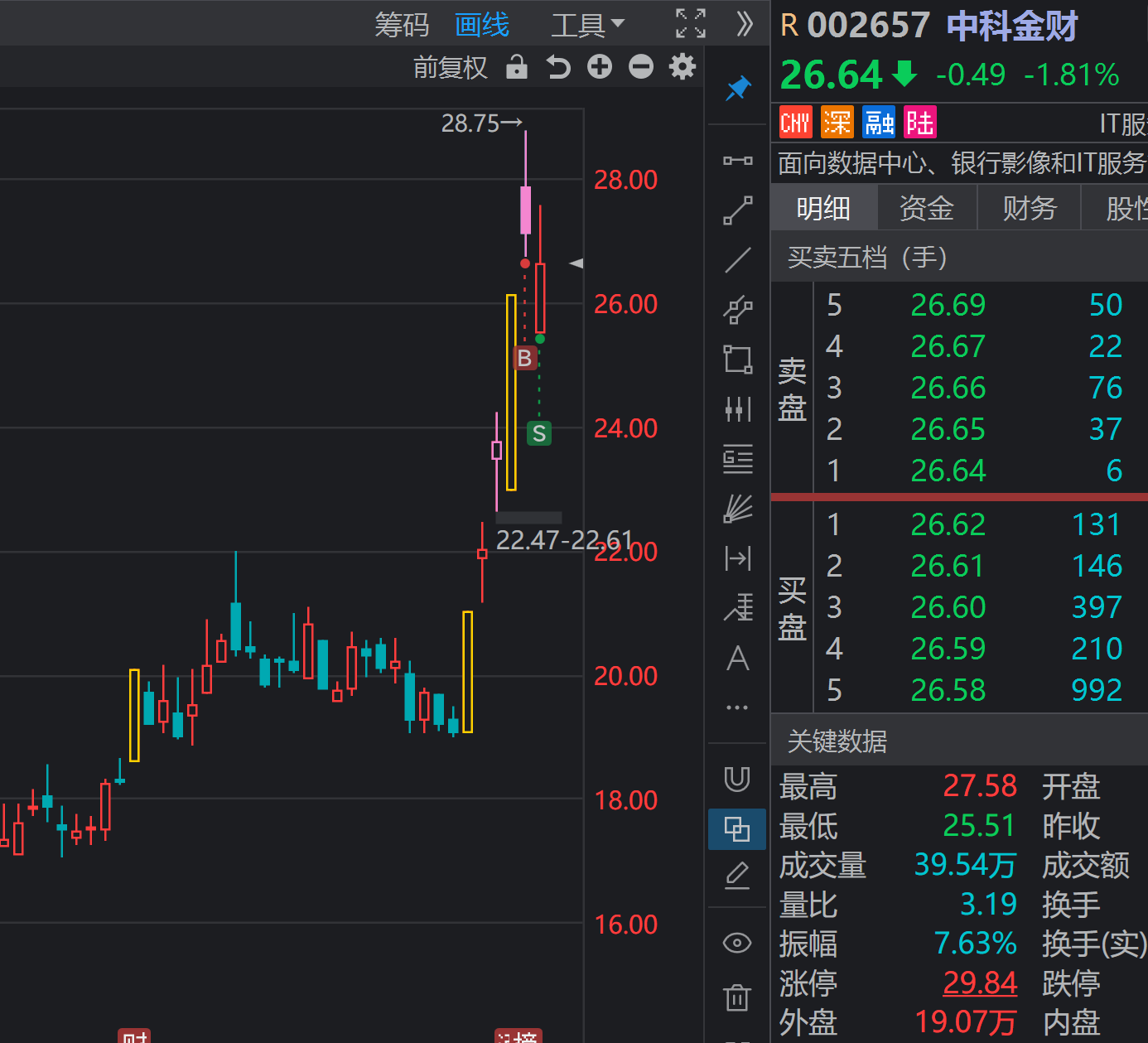The image size is (1148, 1043).
Task: Click the 最高 value 27.58
Action: [980, 785]
